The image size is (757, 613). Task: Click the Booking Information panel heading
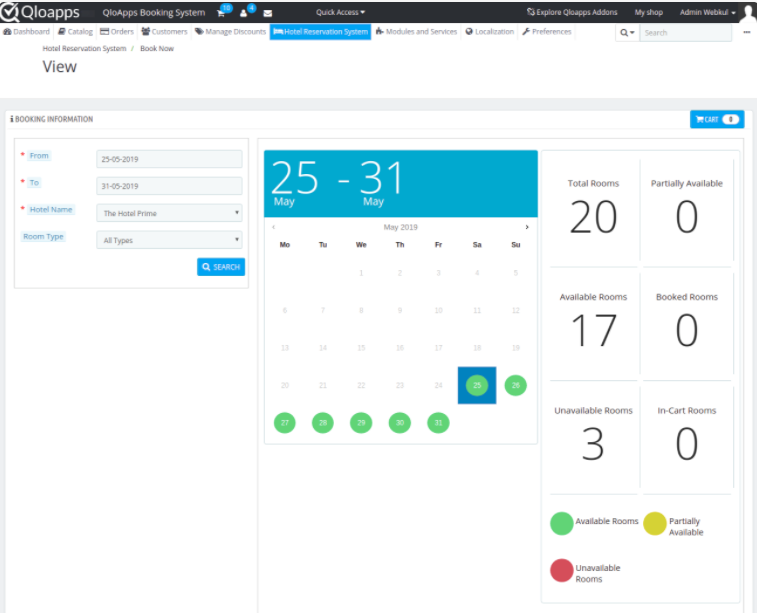coord(52,119)
